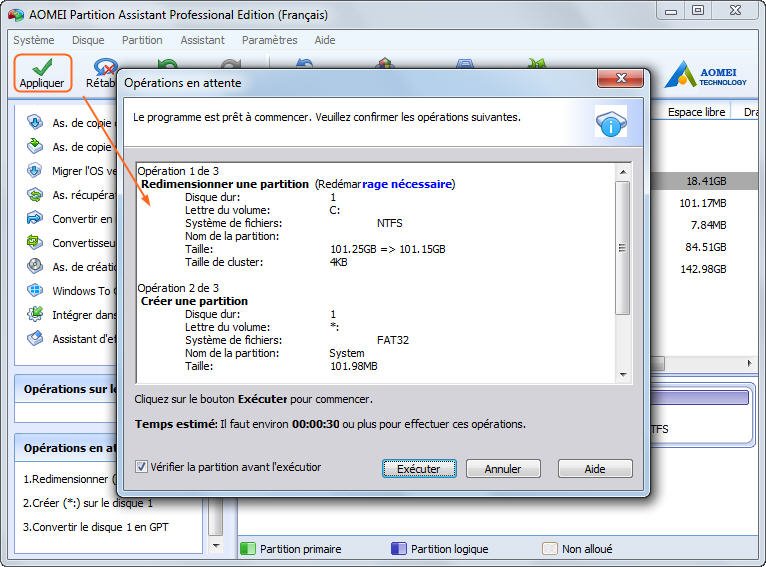Click the Espace libre column header
Image resolution: width=766 pixels, height=567 pixels.
[x=696, y=112]
